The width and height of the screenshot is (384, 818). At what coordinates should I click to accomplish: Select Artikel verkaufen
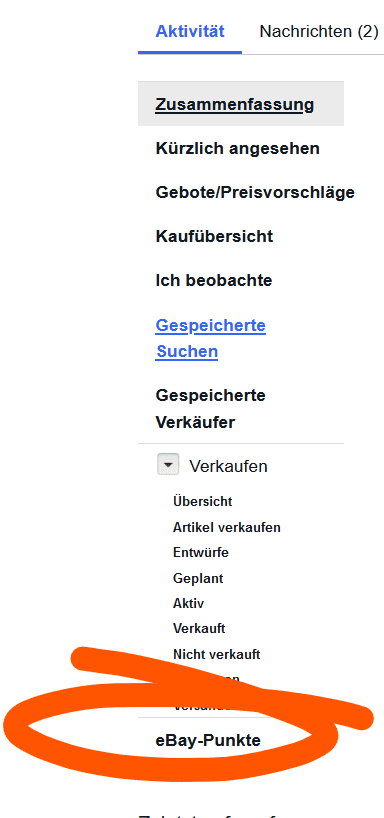click(x=227, y=527)
